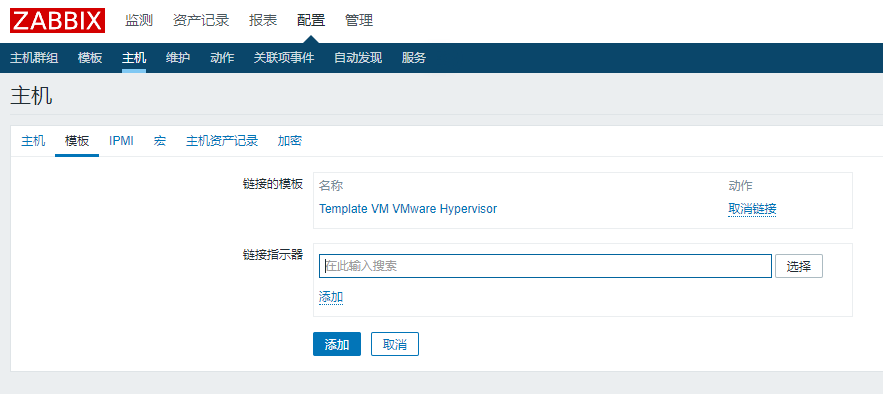Click 取消链接 to unlink the template
This screenshot has width=883, height=394.
tap(752, 209)
